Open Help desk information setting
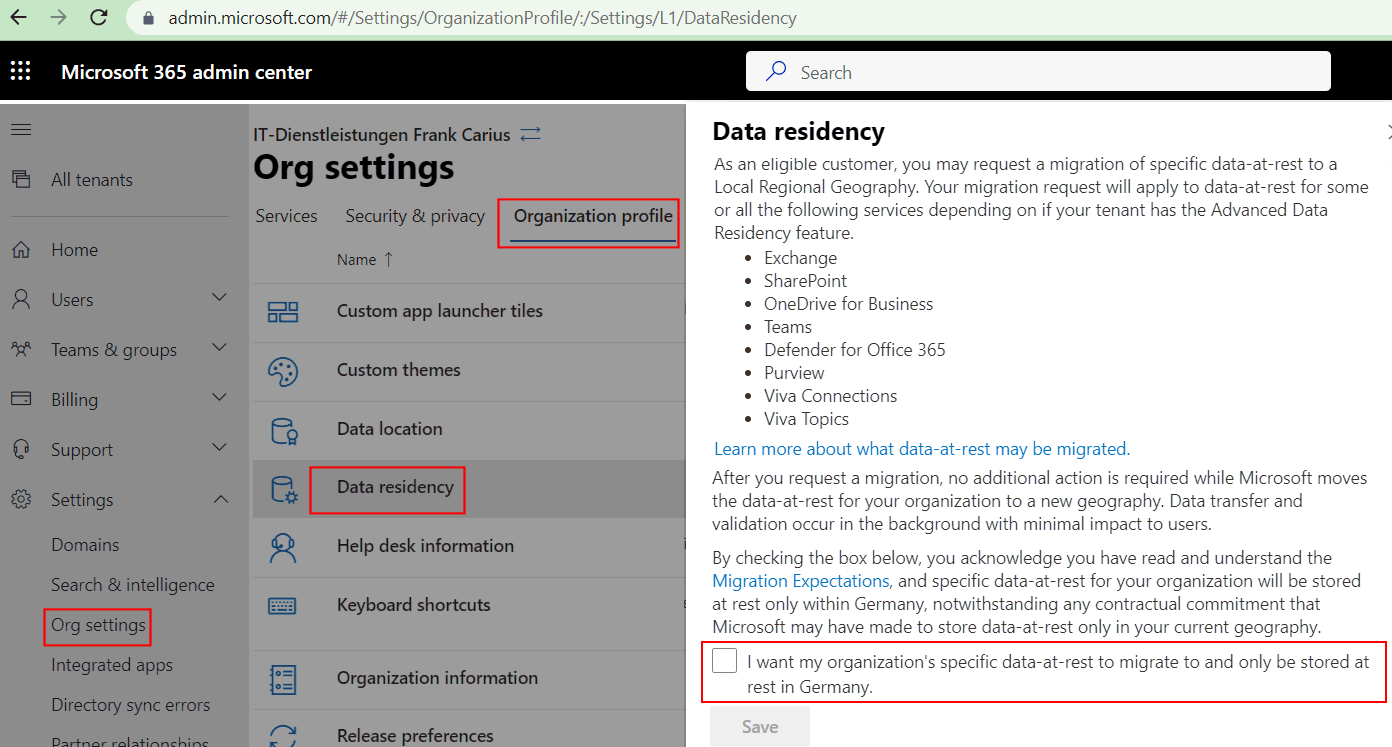 tap(426, 546)
